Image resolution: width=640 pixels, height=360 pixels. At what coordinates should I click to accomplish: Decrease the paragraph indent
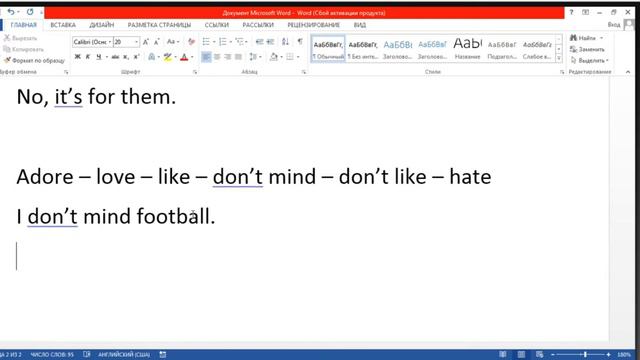tap(259, 42)
